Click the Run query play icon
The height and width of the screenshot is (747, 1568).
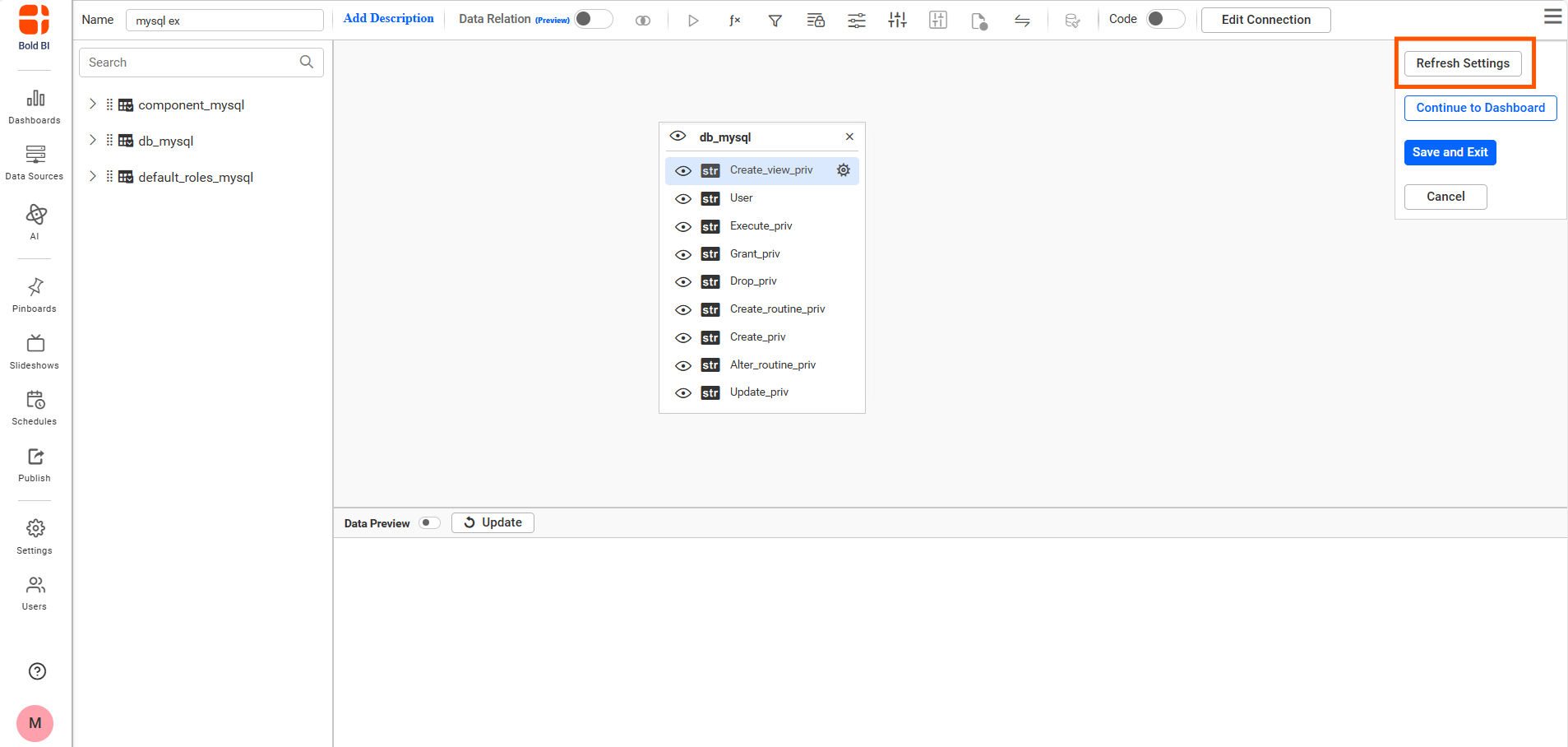point(693,21)
